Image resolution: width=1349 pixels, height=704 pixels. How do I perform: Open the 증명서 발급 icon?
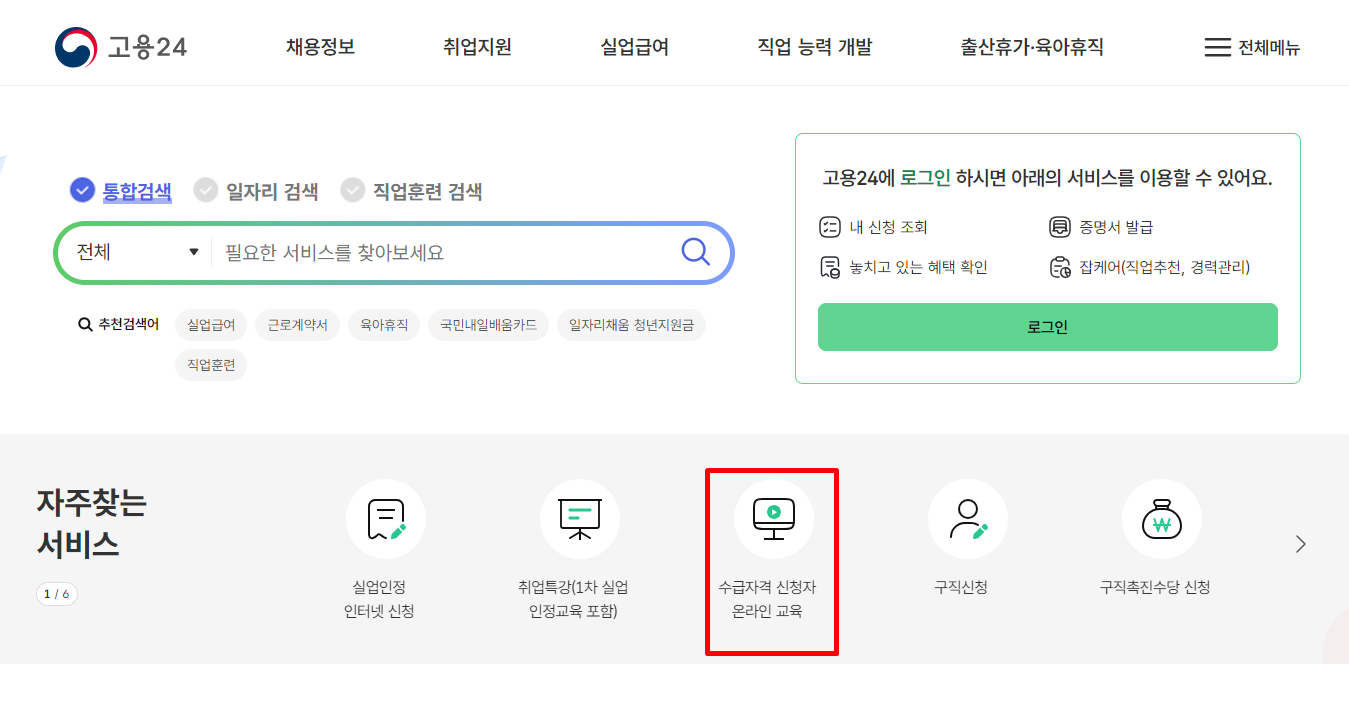(1059, 227)
